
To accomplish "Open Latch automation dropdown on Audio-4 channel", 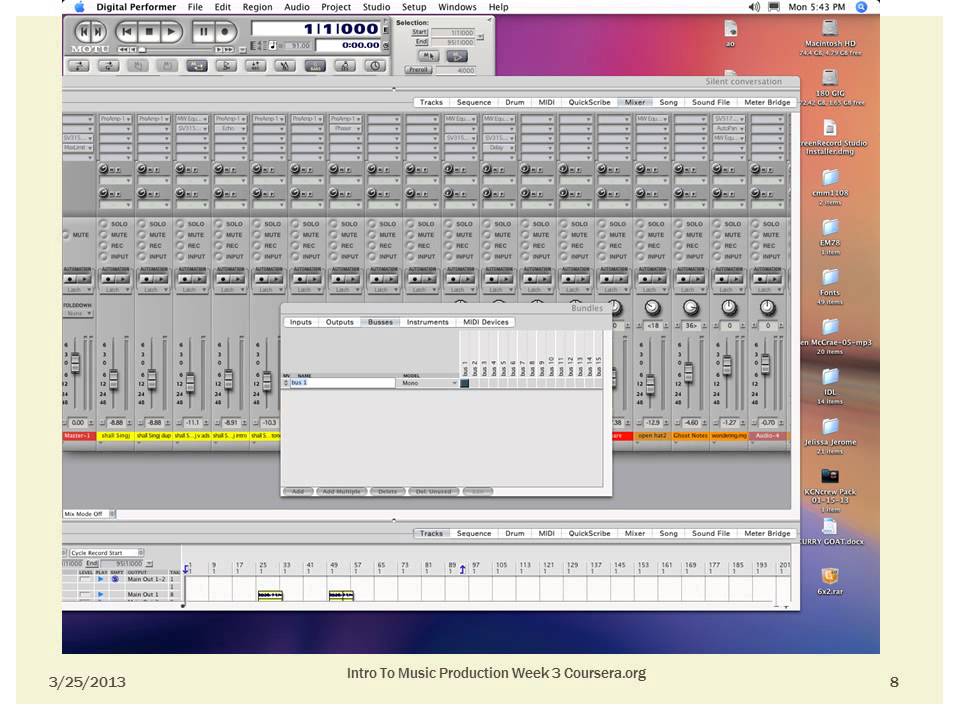I will [x=767, y=290].
